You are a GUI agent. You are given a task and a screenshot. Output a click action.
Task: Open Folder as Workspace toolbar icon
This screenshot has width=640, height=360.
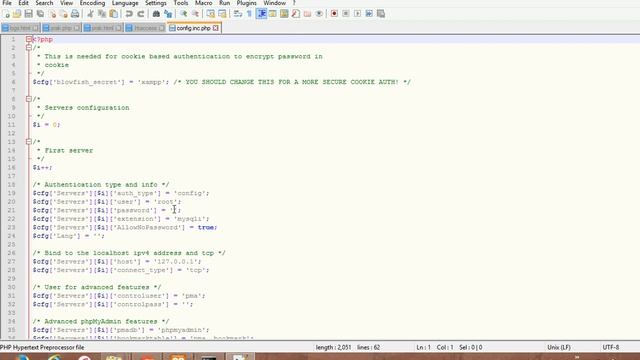307,14
